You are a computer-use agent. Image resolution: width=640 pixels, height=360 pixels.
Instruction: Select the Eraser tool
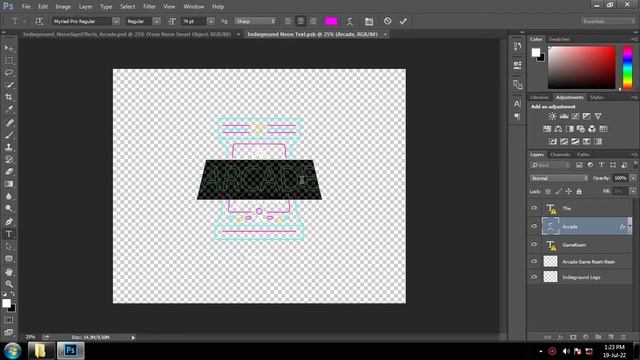pos(9,171)
